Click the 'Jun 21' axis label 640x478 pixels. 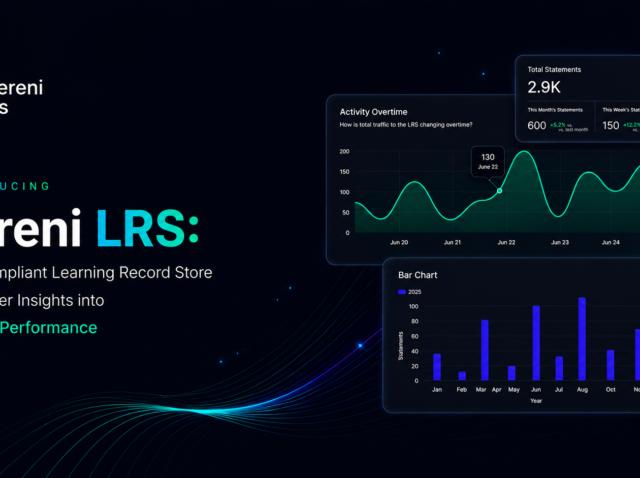click(452, 242)
